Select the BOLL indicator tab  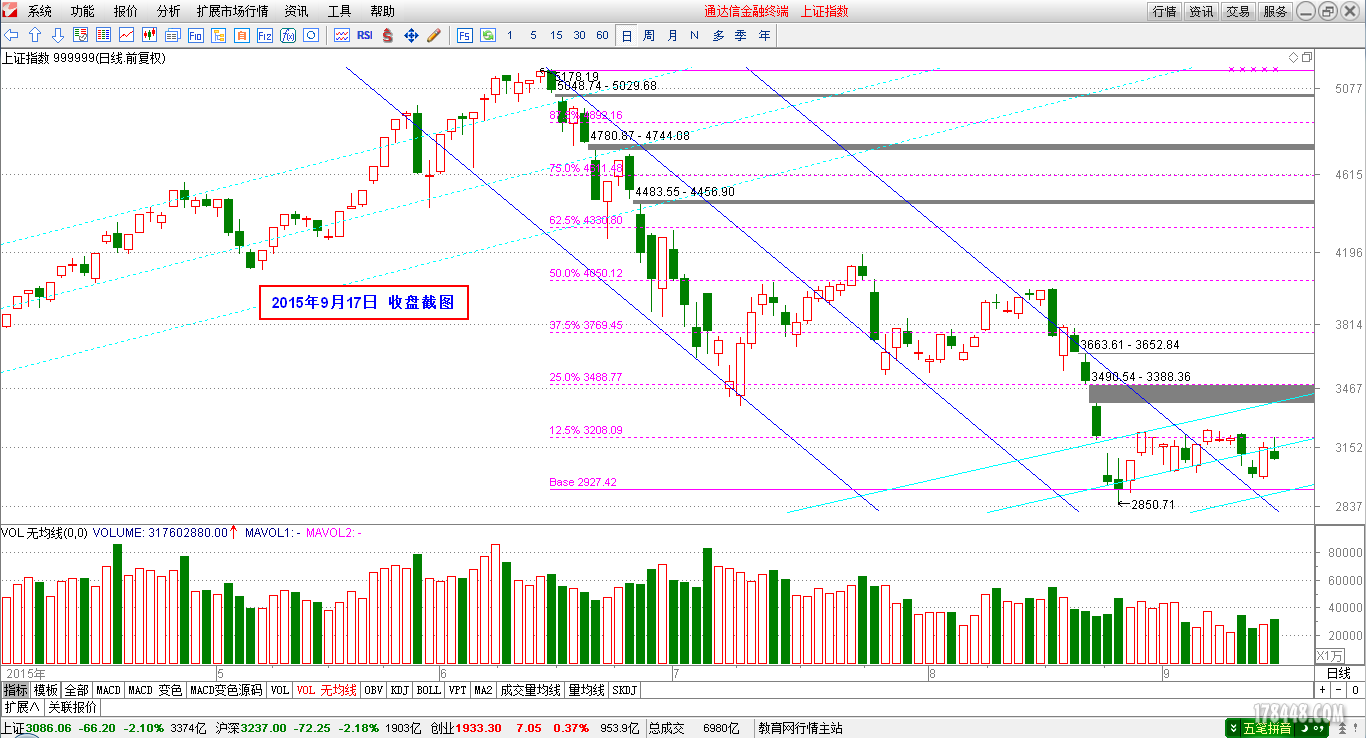(429, 690)
